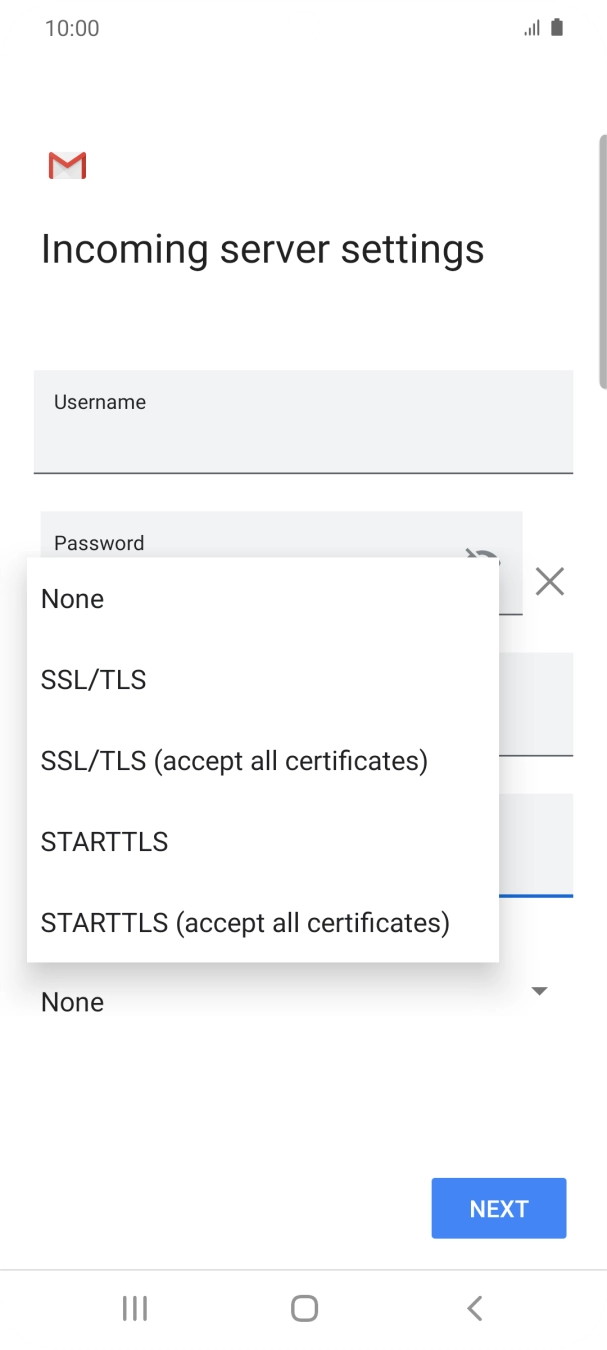Open recent apps navigation icon
The width and height of the screenshot is (607, 1350).
pos(134,1308)
